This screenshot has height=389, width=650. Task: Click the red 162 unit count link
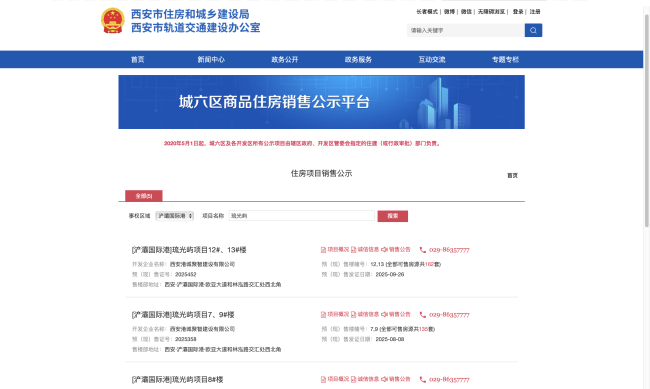429,264
